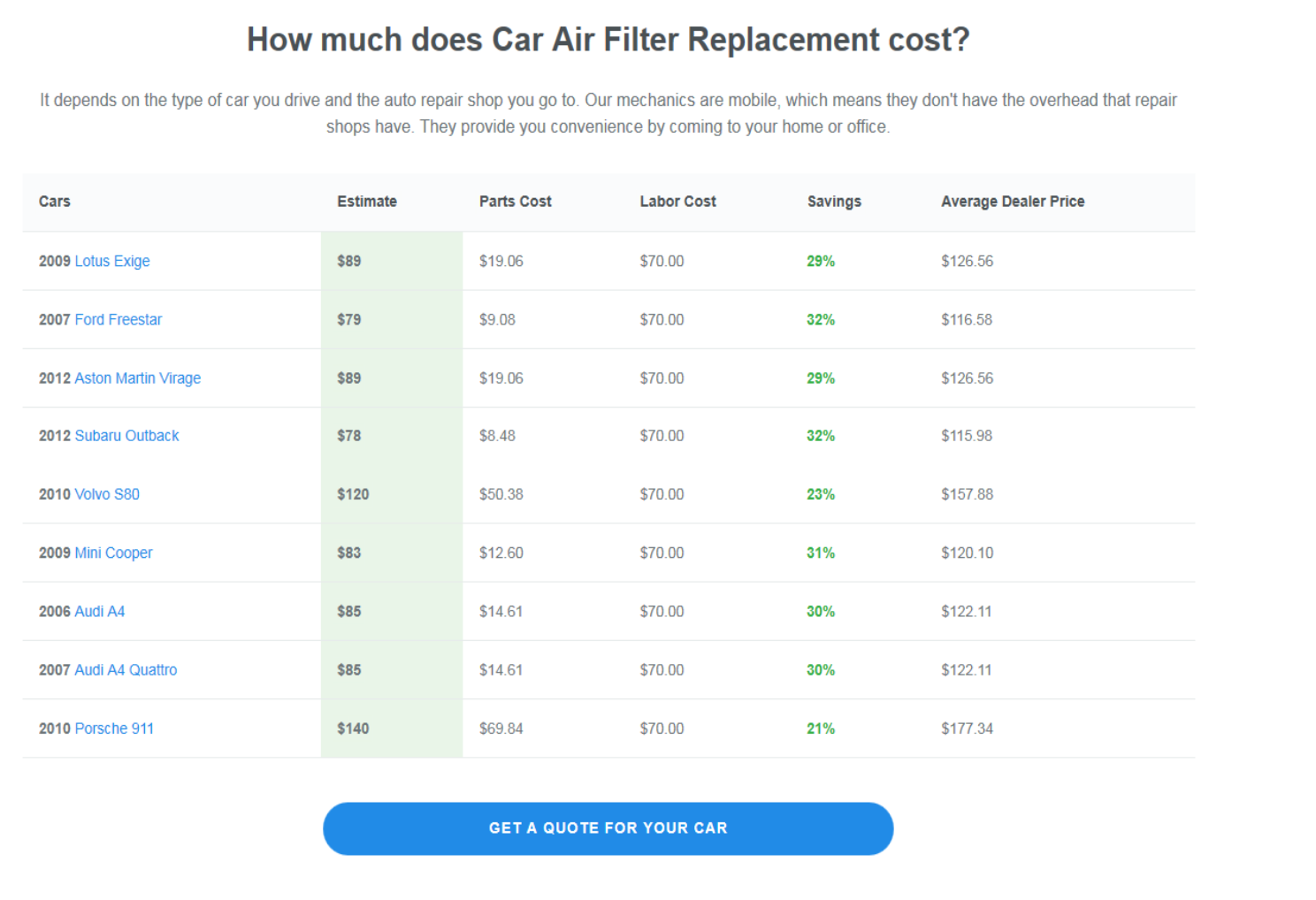1316x900 pixels.
Task: Select the $157.88 dealer price
Action: 968,494
